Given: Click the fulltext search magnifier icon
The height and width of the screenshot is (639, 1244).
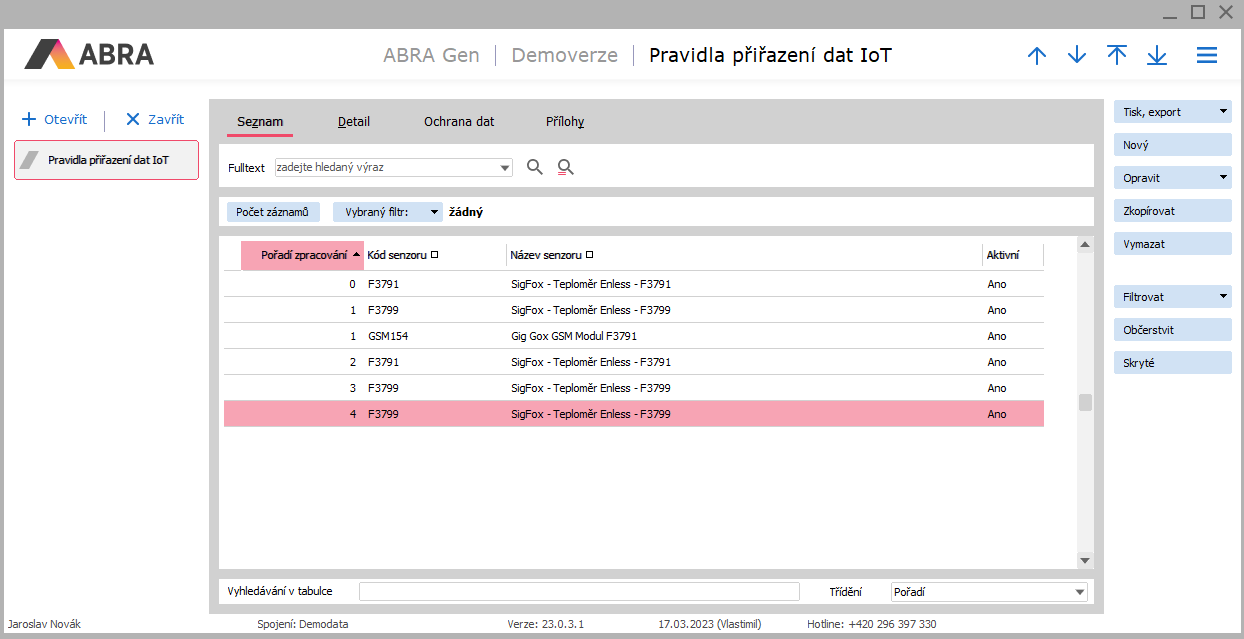Looking at the screenshot, I should (535, 168).
